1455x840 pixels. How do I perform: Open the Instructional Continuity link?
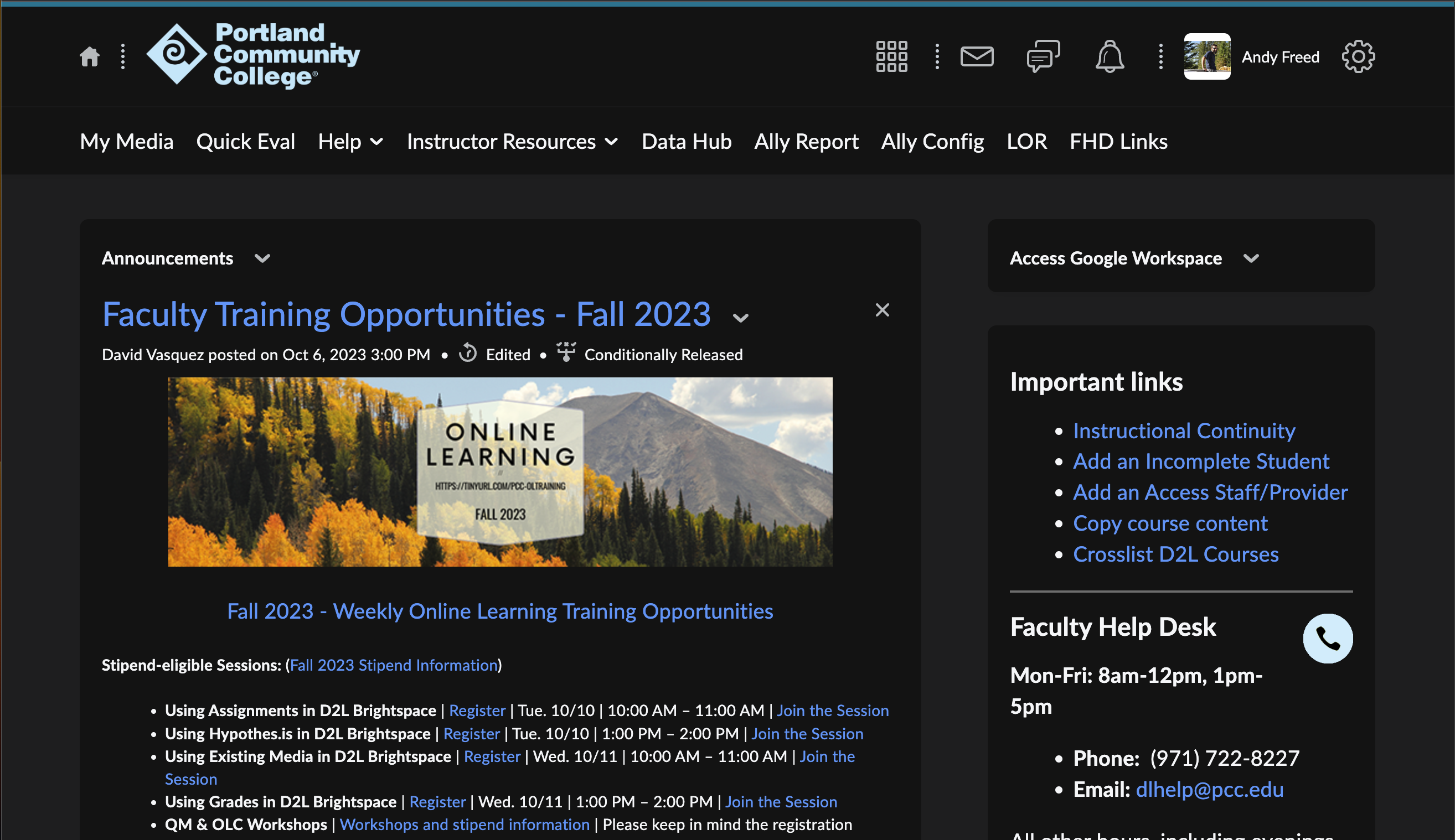[1184, 430]
